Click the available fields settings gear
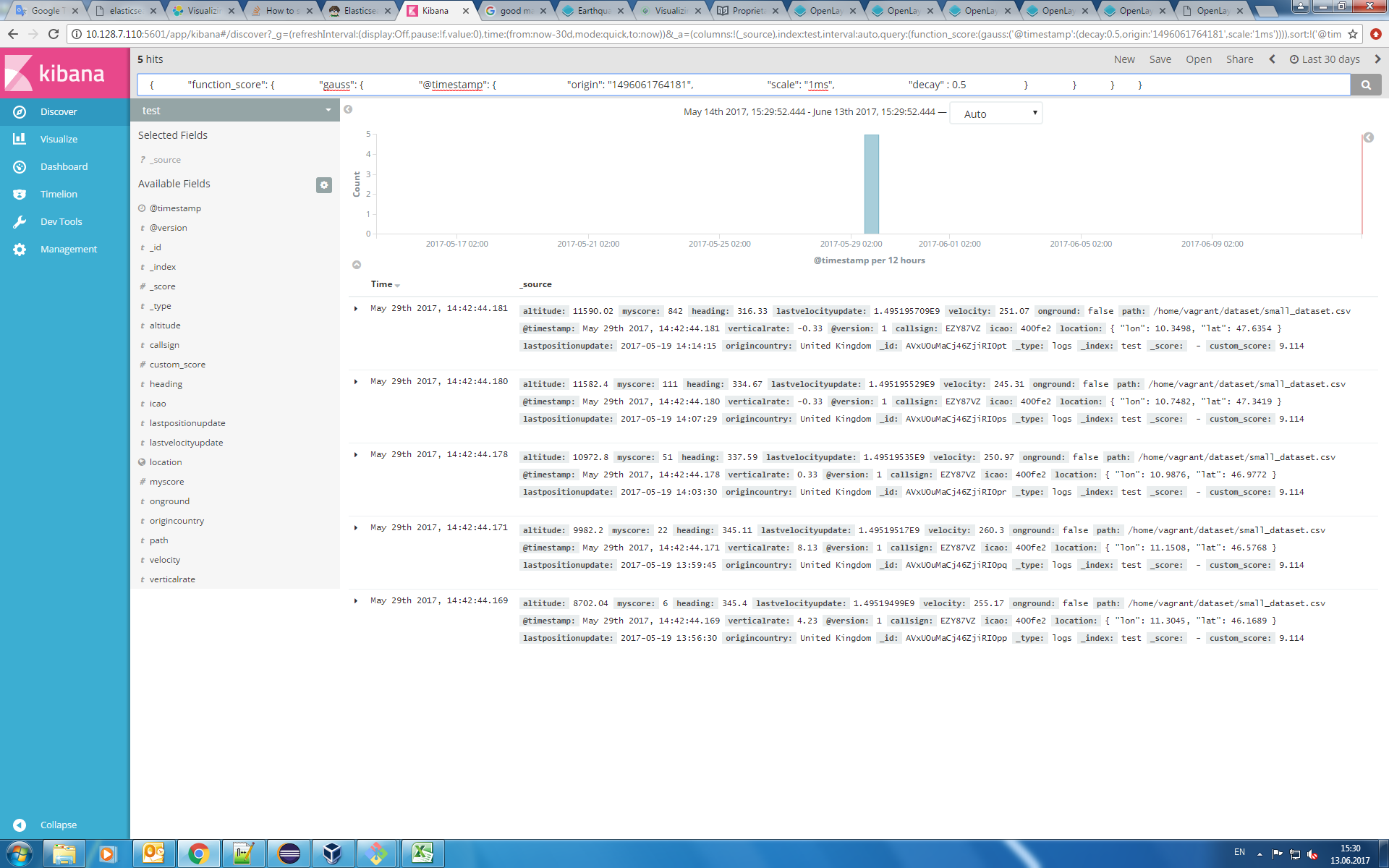1389x868 pixels. pos(324,184)
